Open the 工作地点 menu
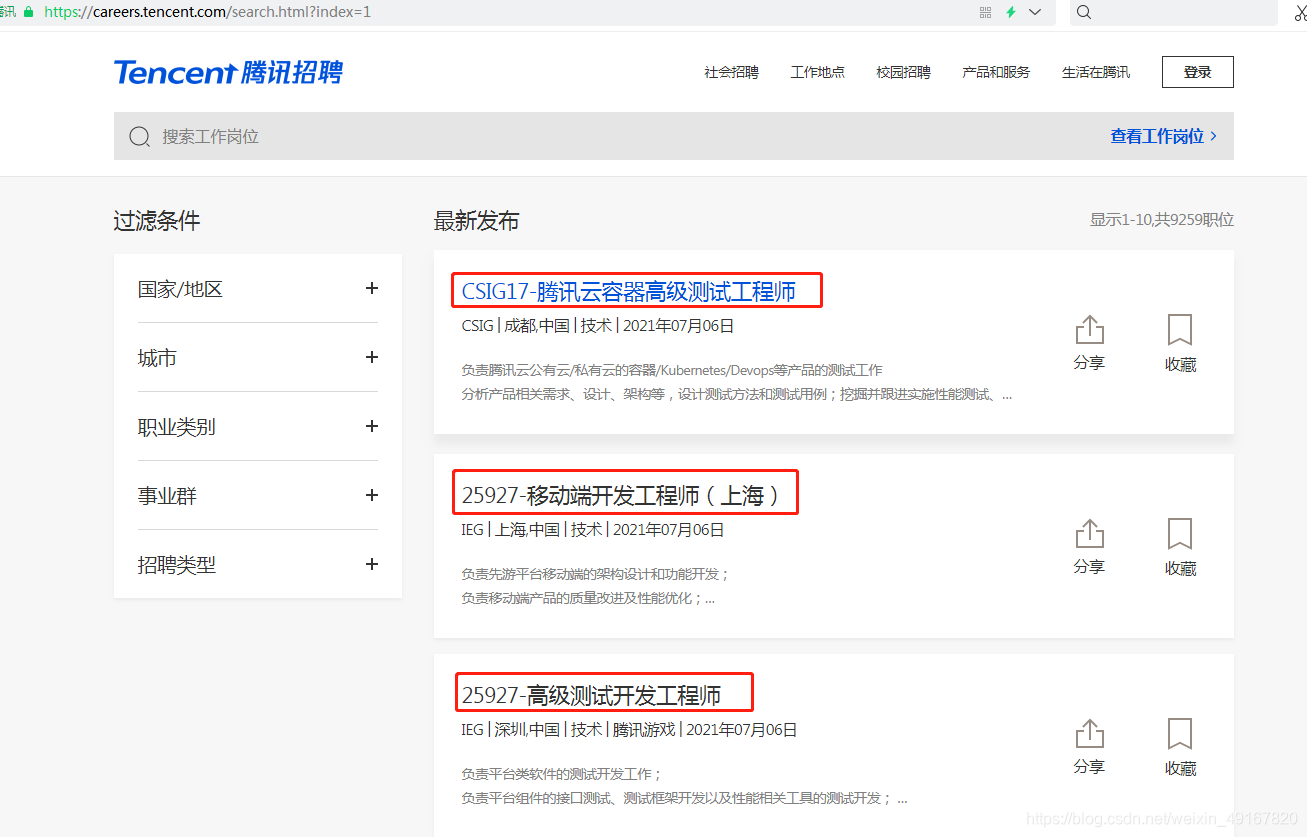This screenshot has width=1307, height=837. [817, 72]
